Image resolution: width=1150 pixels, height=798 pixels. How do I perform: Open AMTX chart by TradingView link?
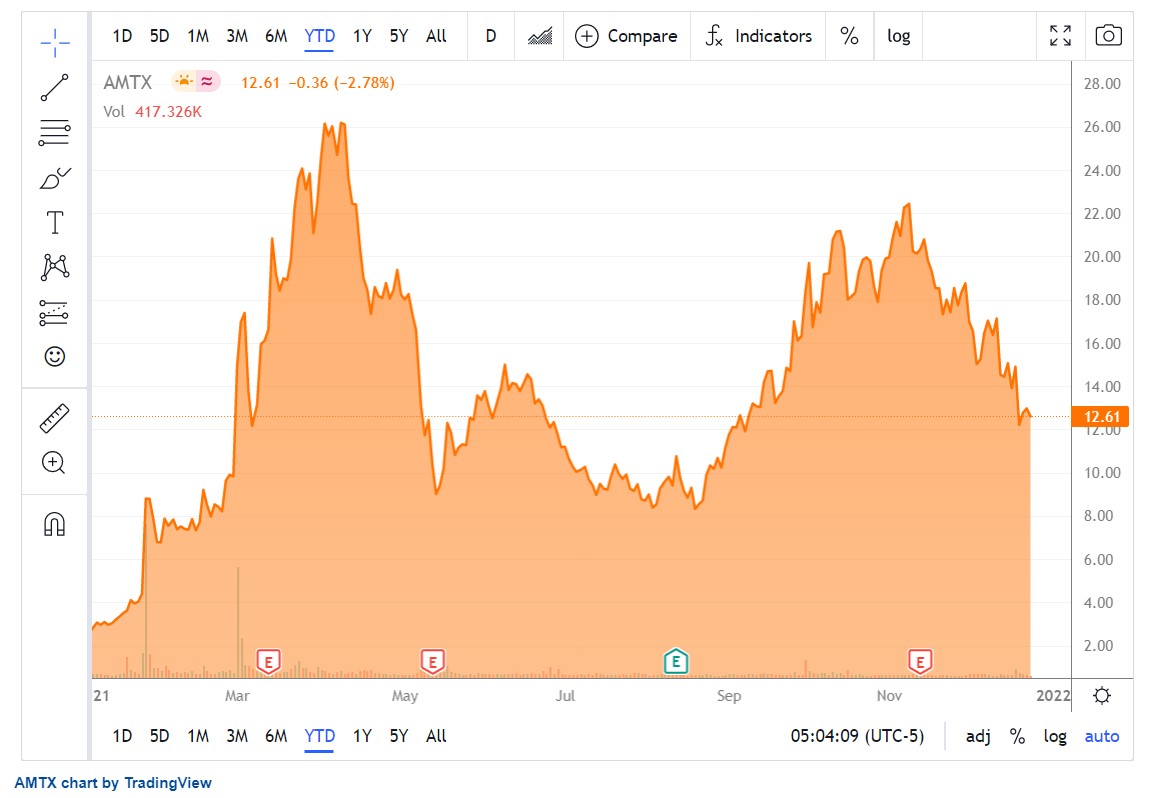pyautogui.click(x=113, y=783)
